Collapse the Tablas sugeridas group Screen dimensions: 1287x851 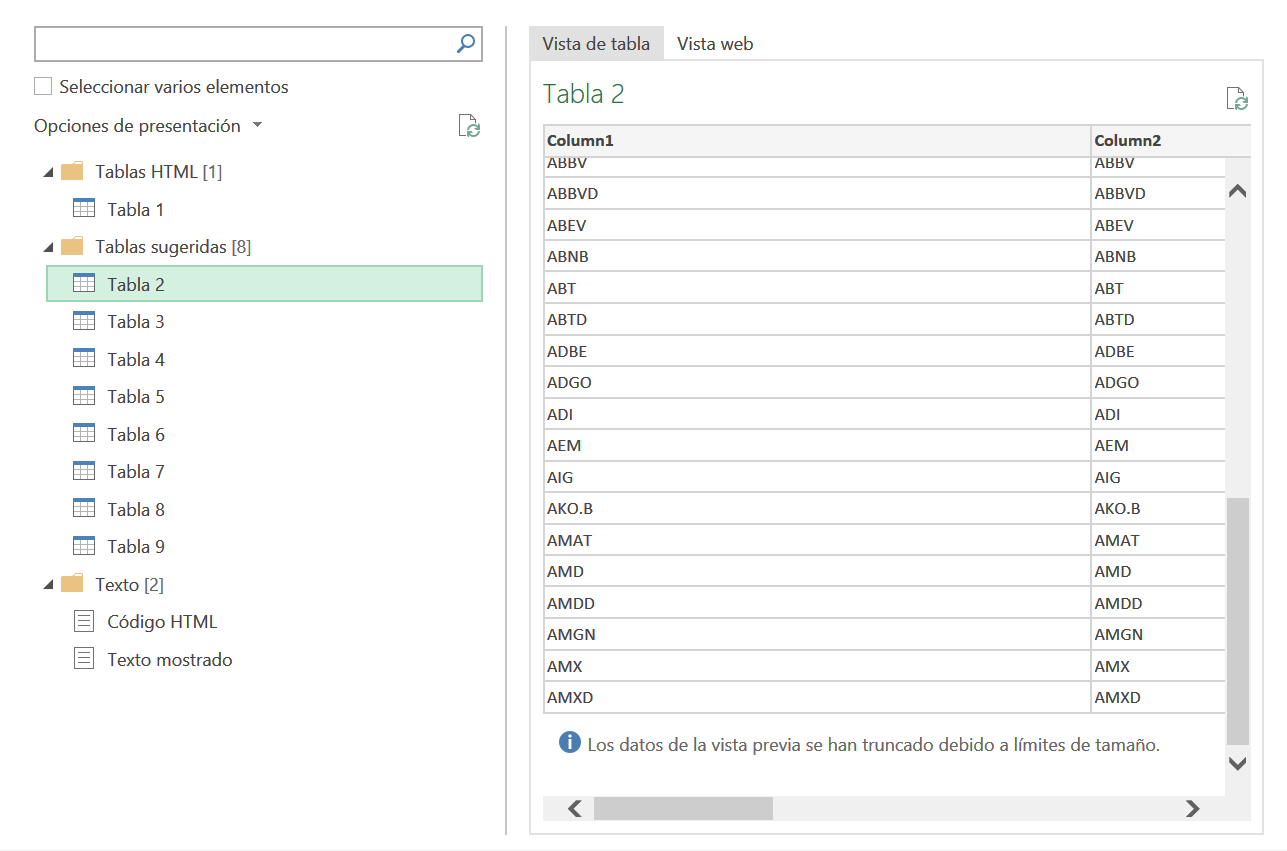click(x=48, y=248)
